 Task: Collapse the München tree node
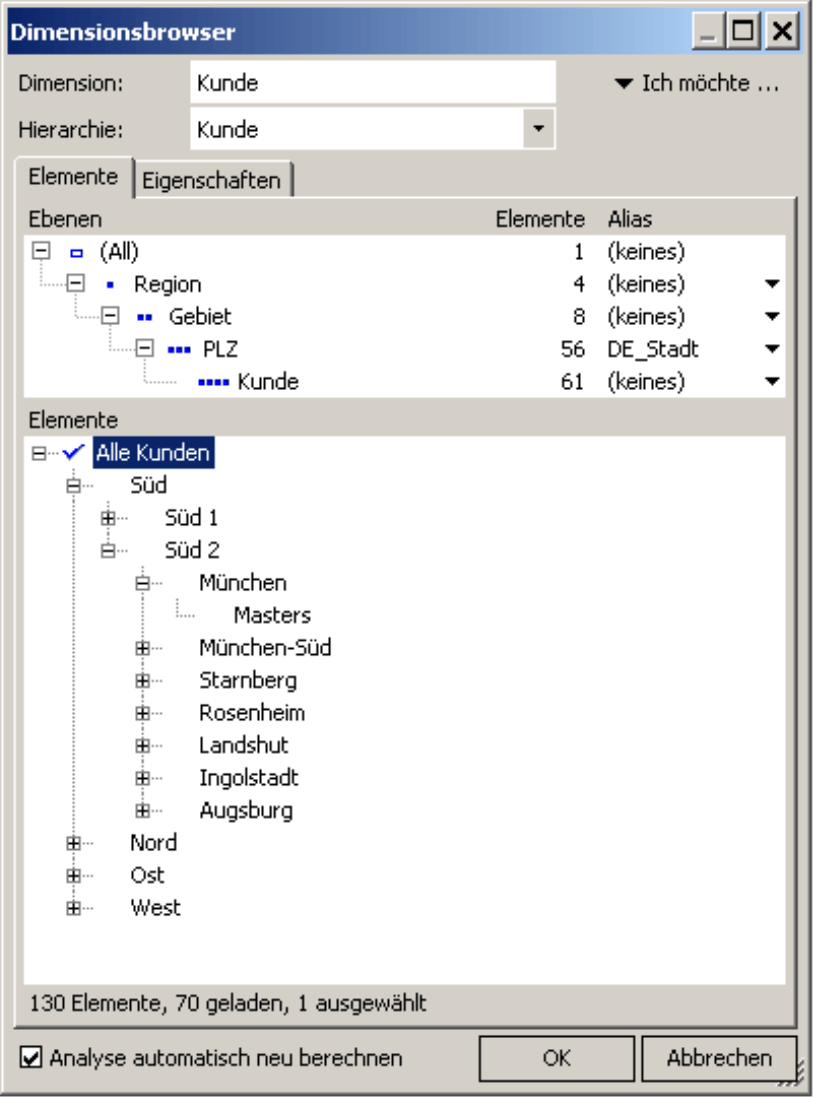(142, 583)
